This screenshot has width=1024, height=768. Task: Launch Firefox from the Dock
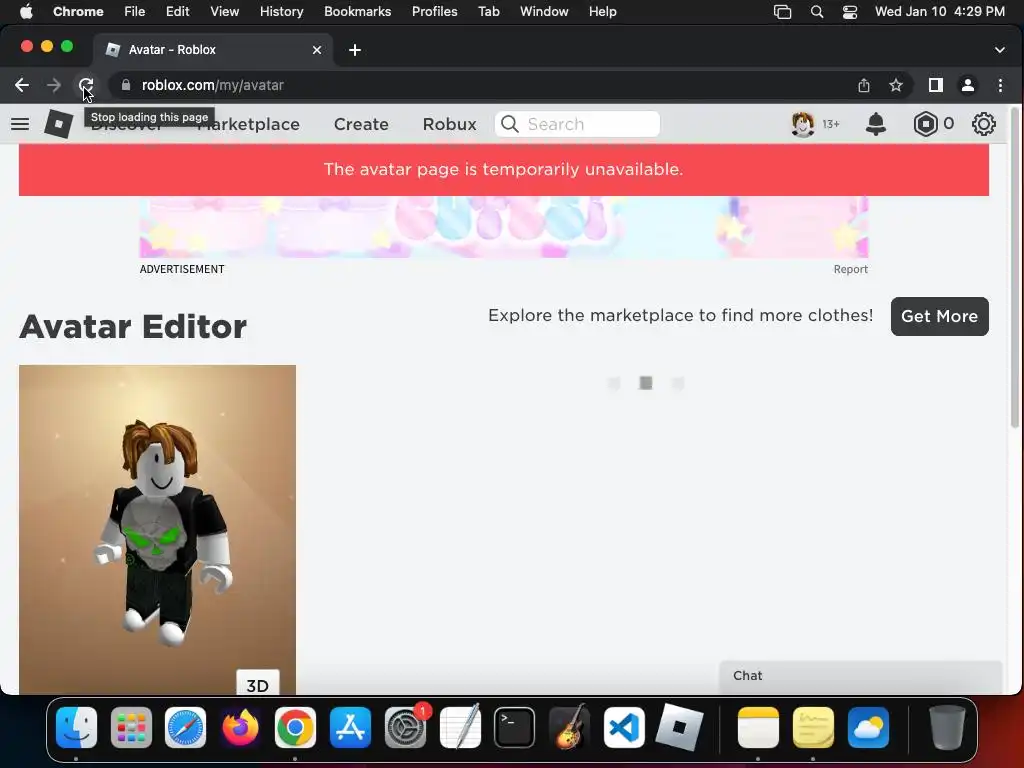point(240,727)
